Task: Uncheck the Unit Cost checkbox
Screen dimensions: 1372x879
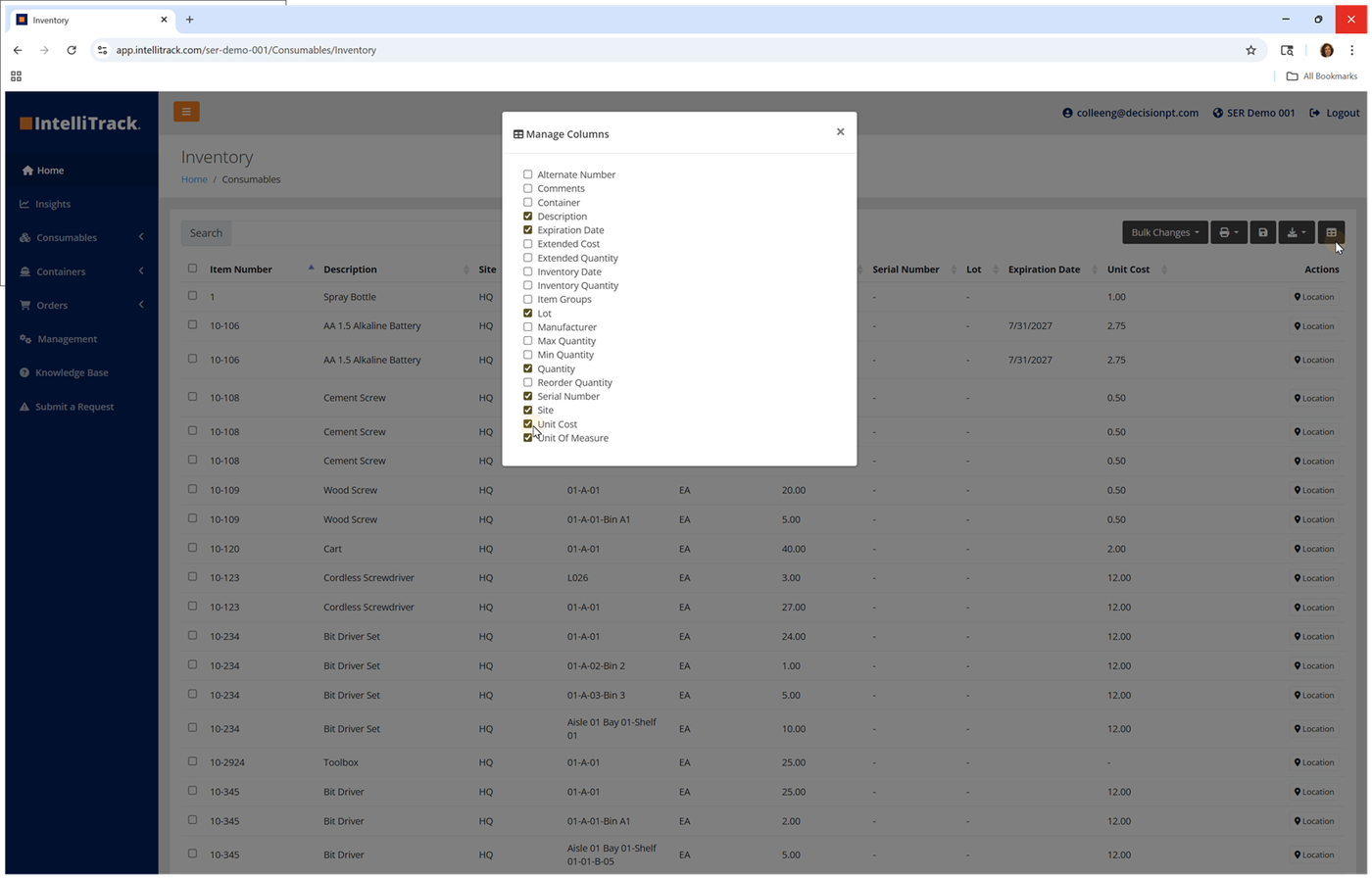Action: (x=527, y=424)
